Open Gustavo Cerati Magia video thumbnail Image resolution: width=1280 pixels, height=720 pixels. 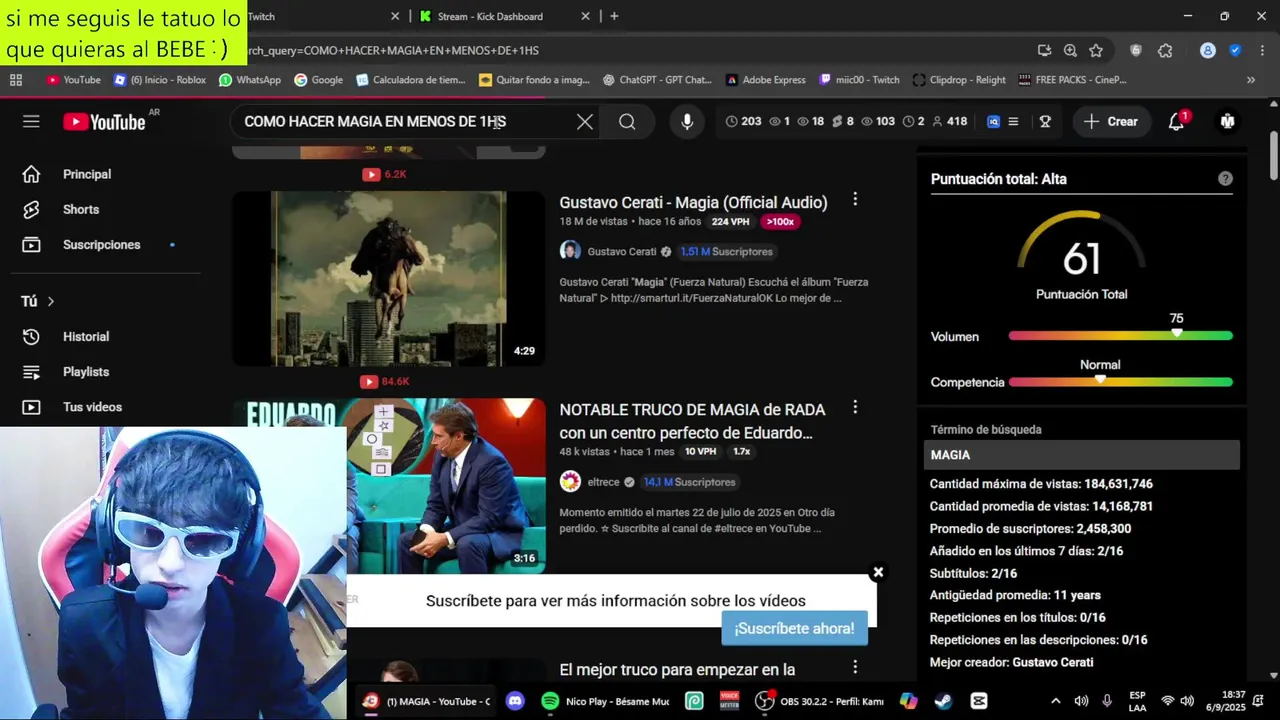[389, 279]
